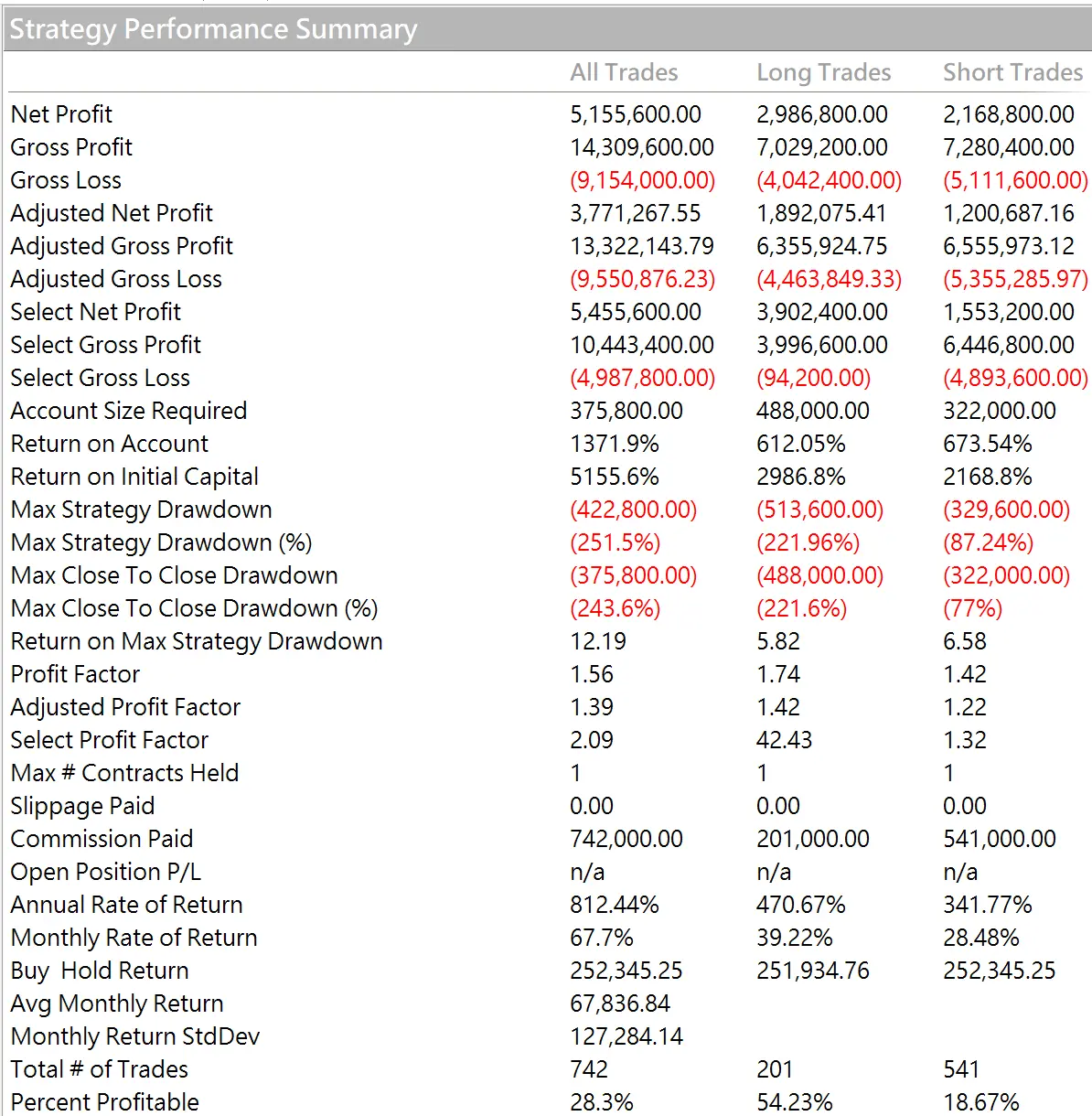Click Max Close To Close Drawdown Short value
The image size is (1092, 1116).
[x=1006, y=575]
